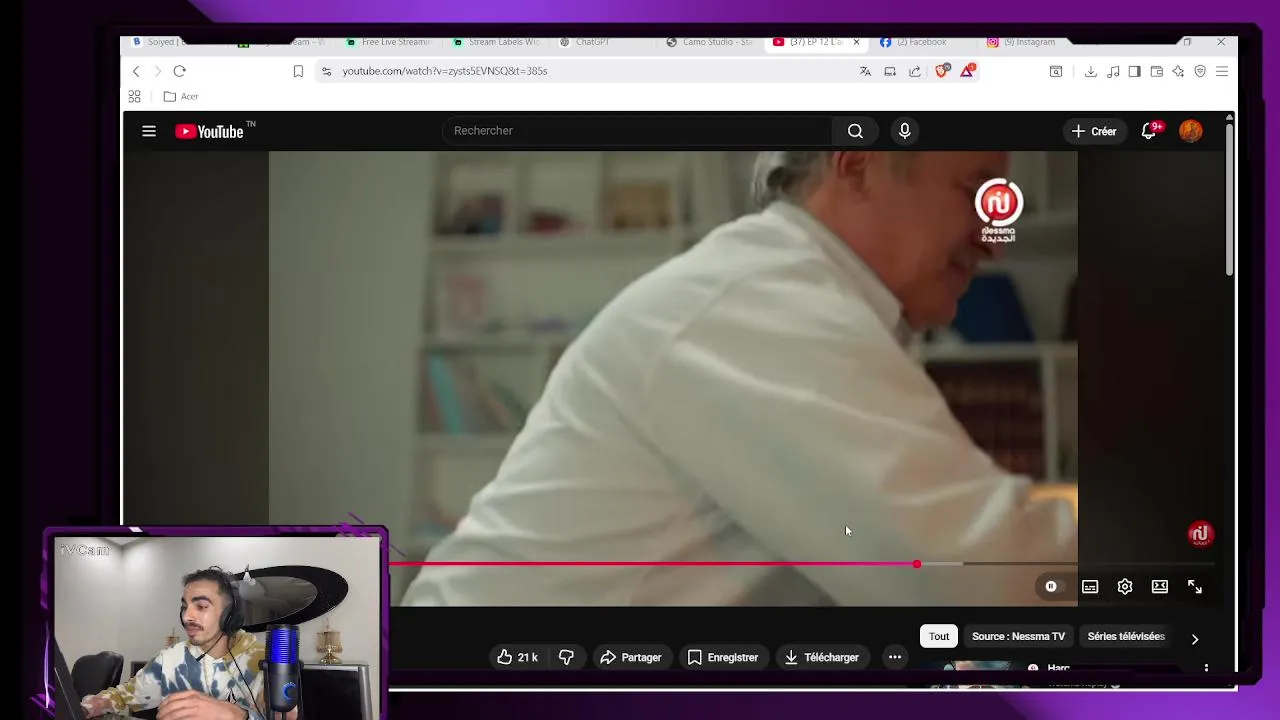The height and width of the screenshot is (720, 1280).
Task: Click the Partager share button
Action: click(631, 657)
